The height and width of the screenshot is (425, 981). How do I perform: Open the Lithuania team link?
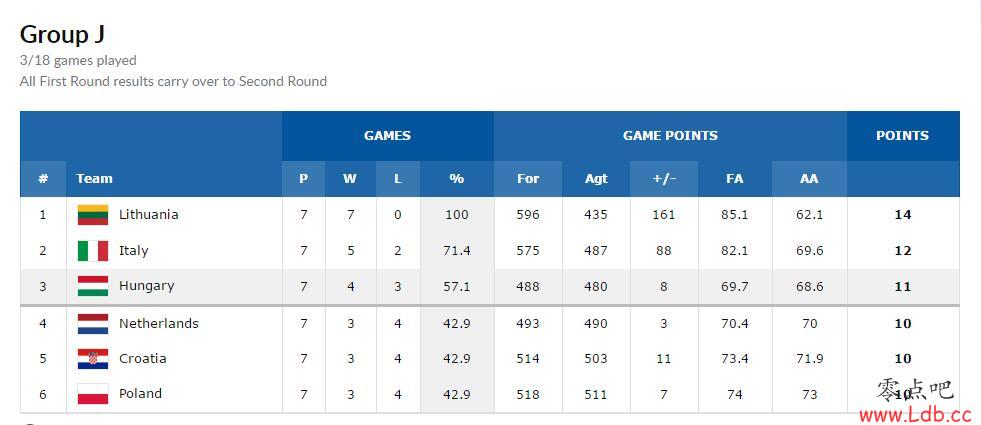coord(148,215)
